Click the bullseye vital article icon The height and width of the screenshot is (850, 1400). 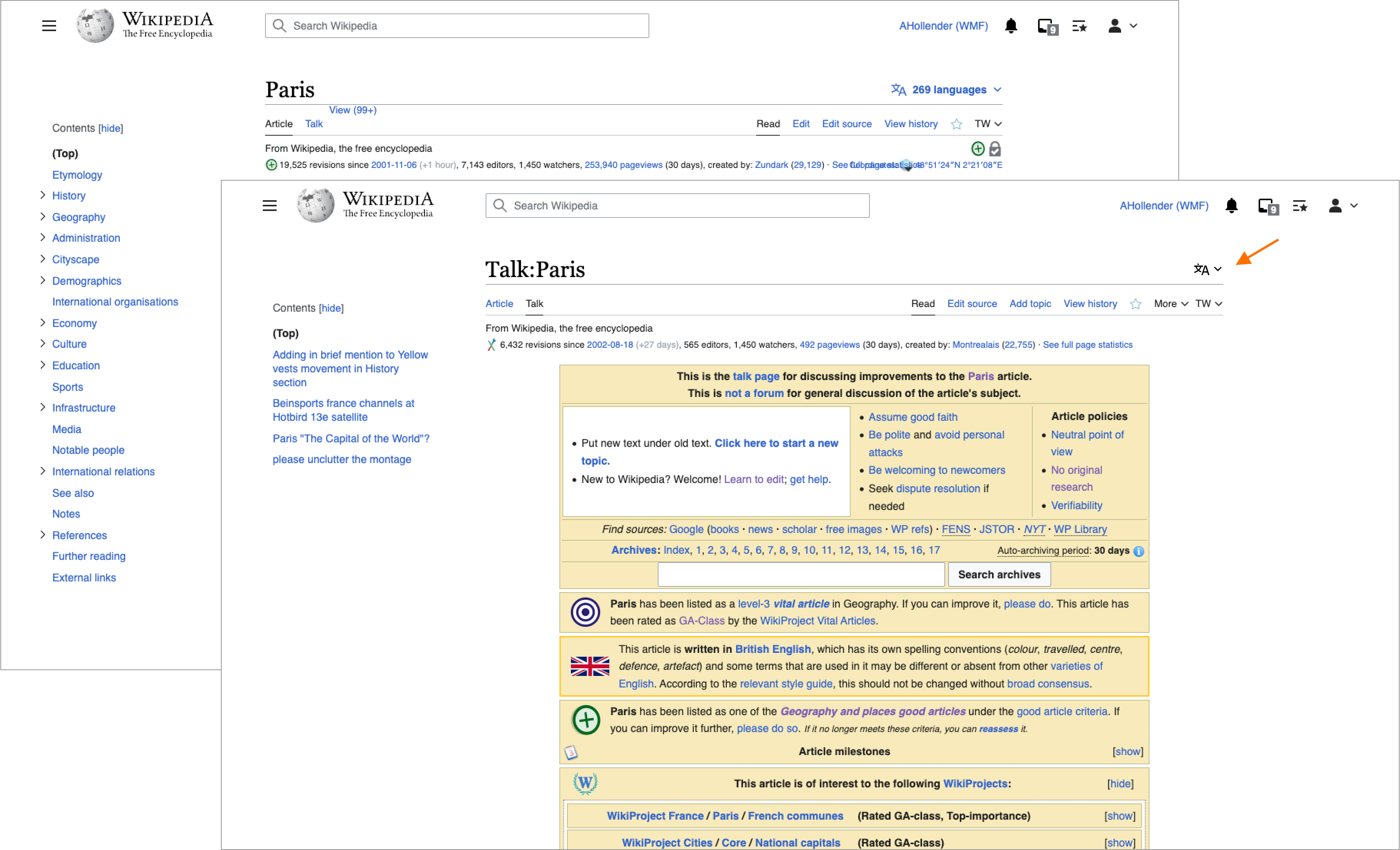(x=585, y=612)
